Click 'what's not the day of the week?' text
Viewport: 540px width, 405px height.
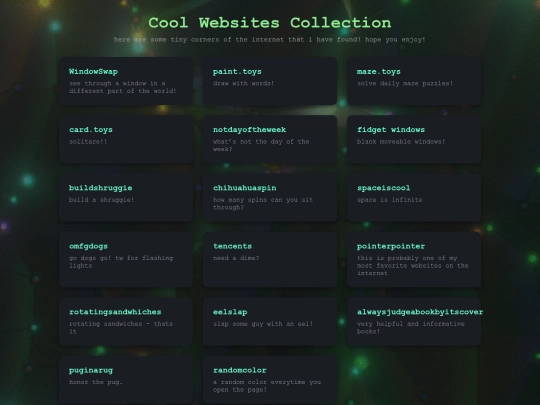[261, 145]
